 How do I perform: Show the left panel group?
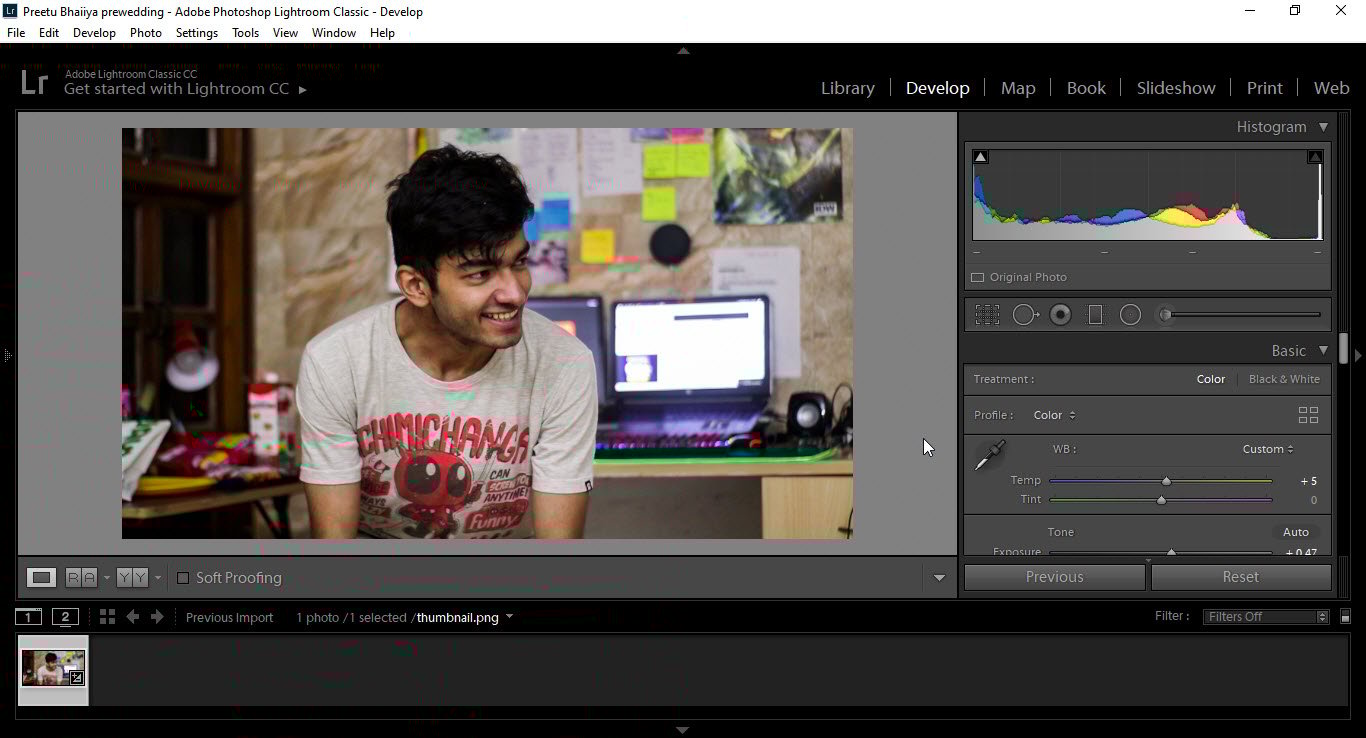7,355
